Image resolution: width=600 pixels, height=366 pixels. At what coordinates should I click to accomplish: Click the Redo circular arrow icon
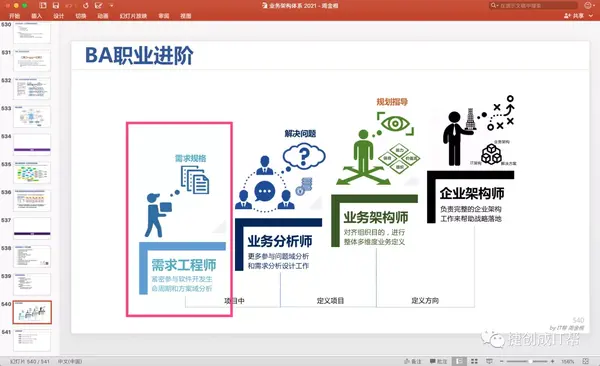[x=85, y=5]
